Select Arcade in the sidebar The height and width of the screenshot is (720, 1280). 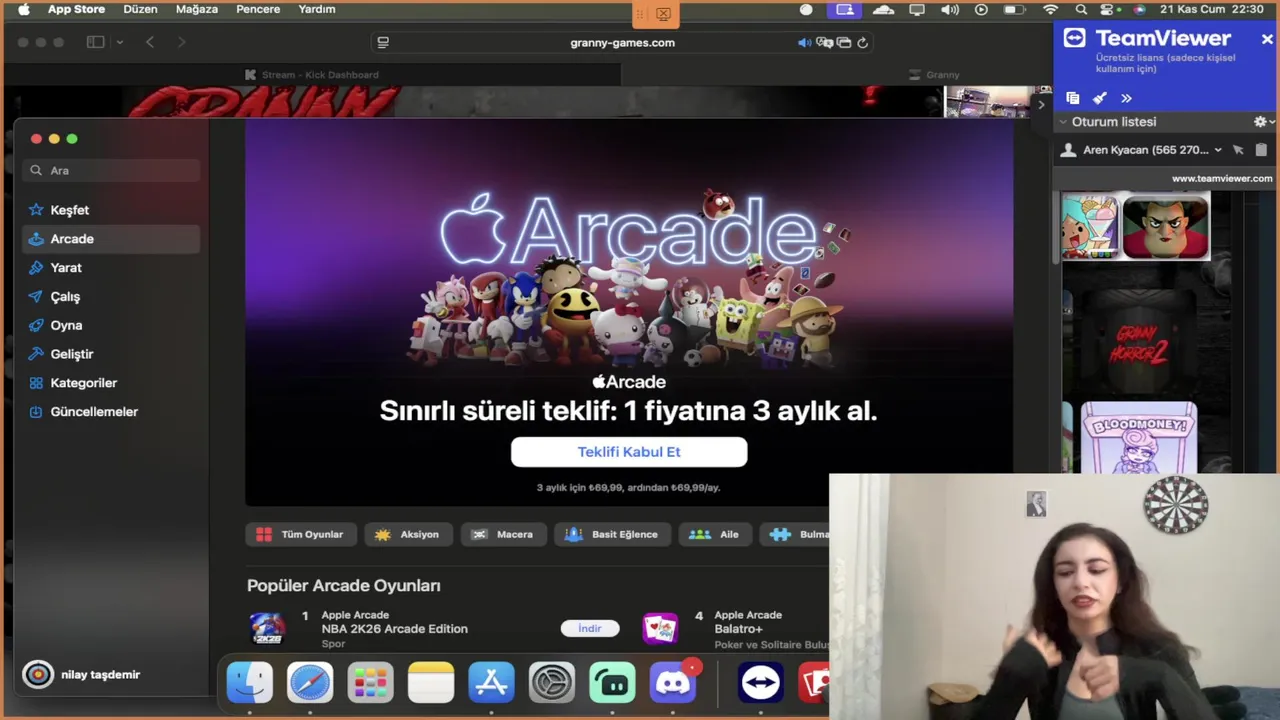coord(111,239)
